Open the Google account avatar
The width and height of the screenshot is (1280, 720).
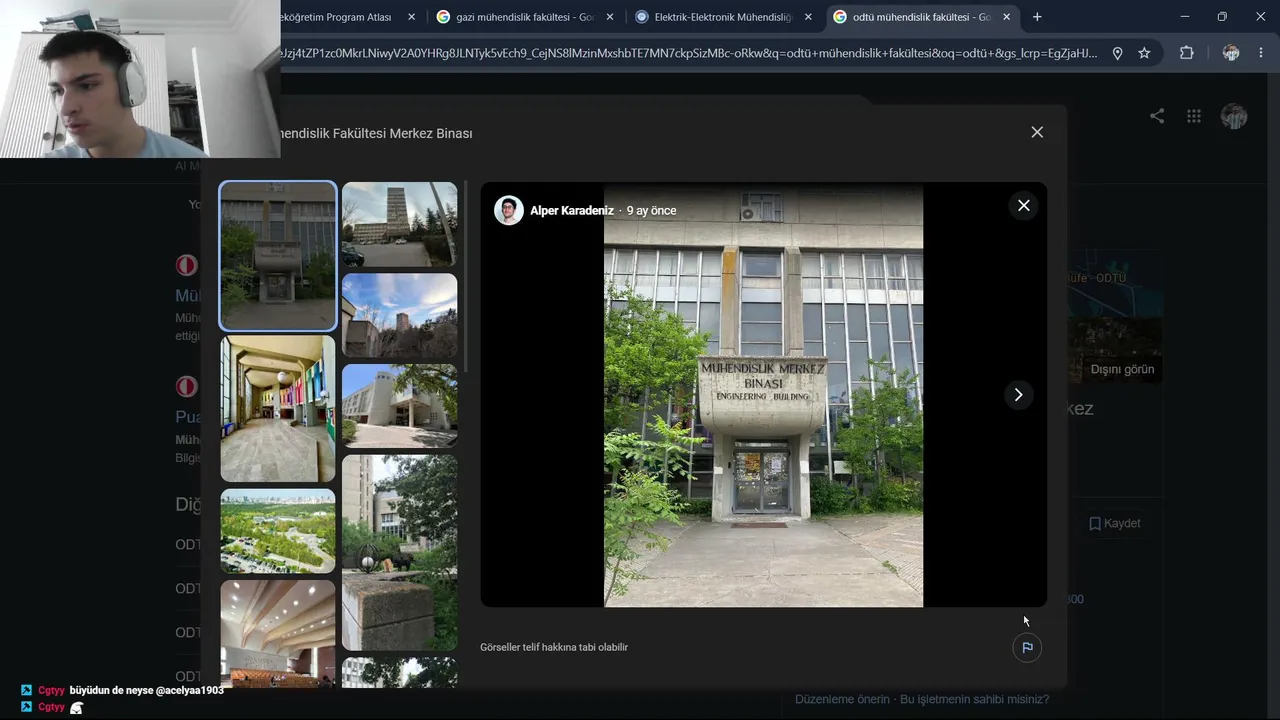(1234, 116)
